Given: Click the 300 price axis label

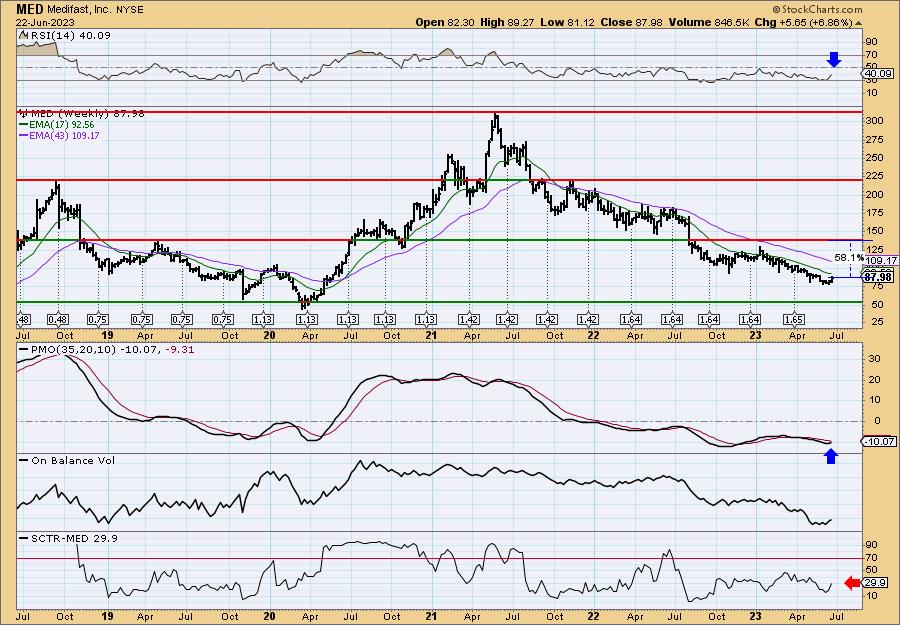Looking at the screenshot, I should (875, 121).
